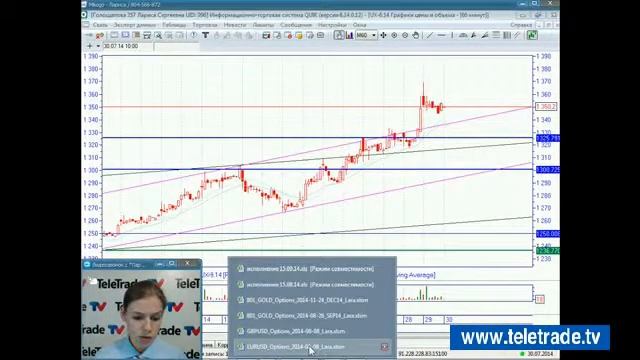
Task: Open исполнение 15.09.14 file from jump list
Action: pyautogui.click(x=312, y=269)
